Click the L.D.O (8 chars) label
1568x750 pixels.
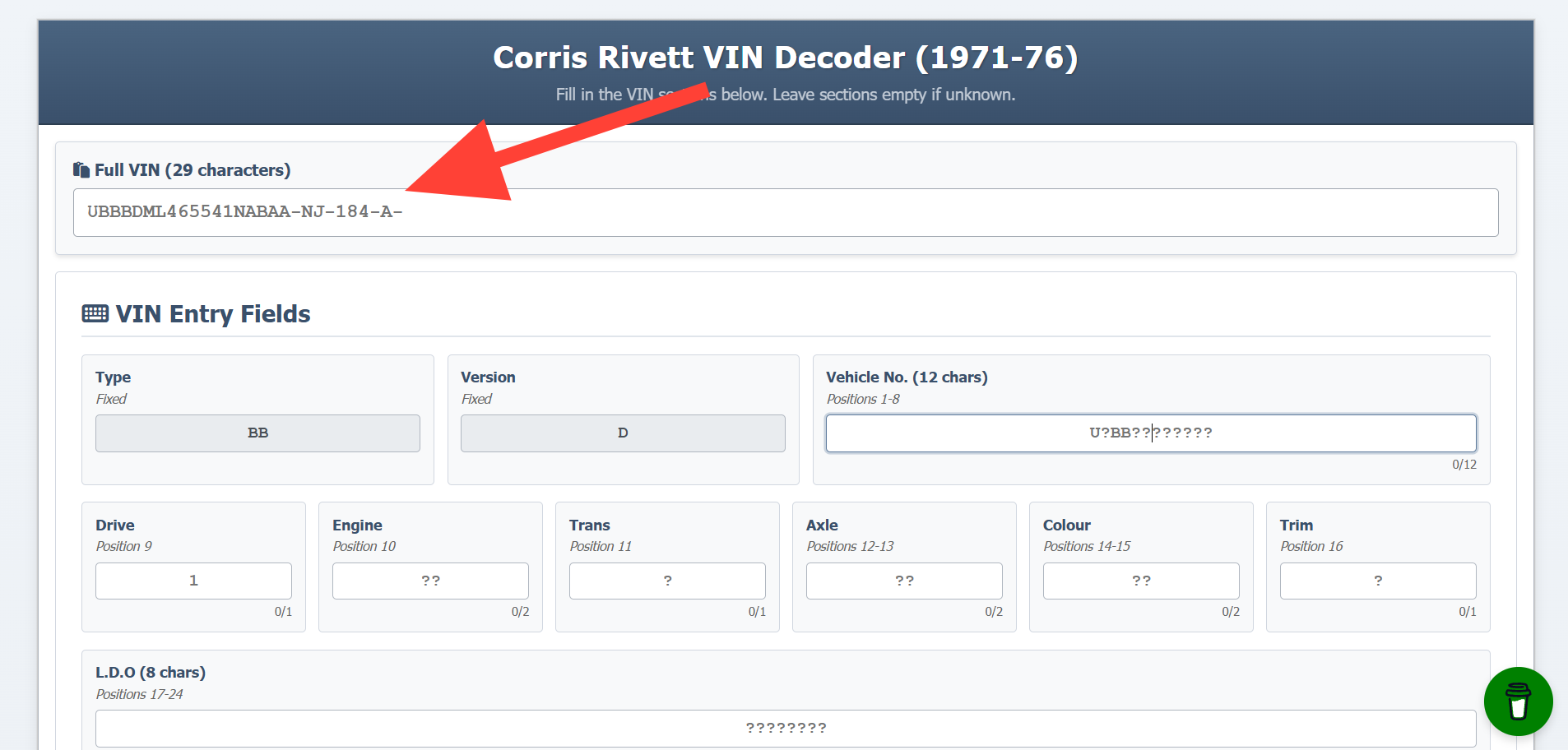151,673
